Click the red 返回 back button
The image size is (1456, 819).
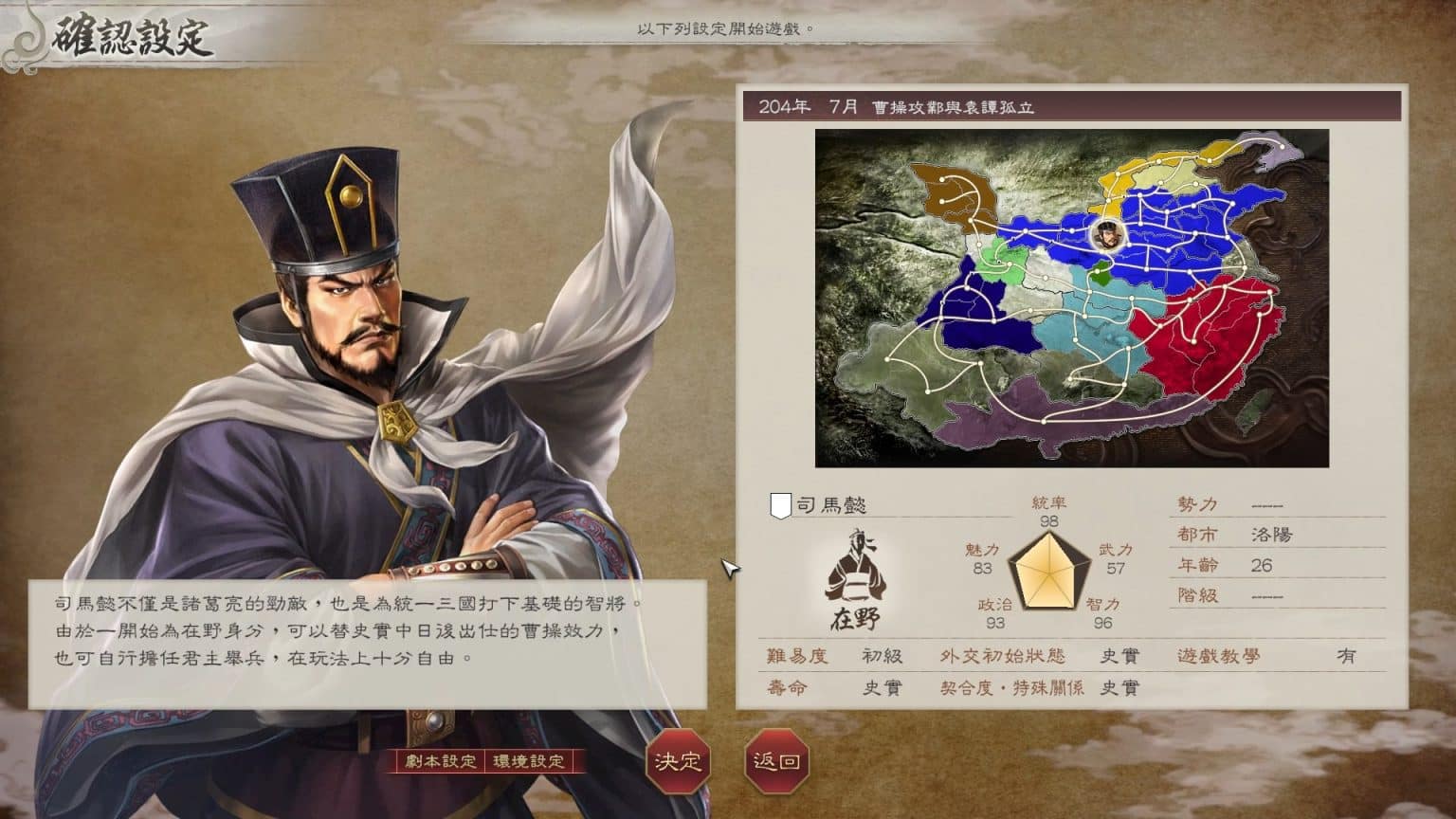[x=776, y=760]
